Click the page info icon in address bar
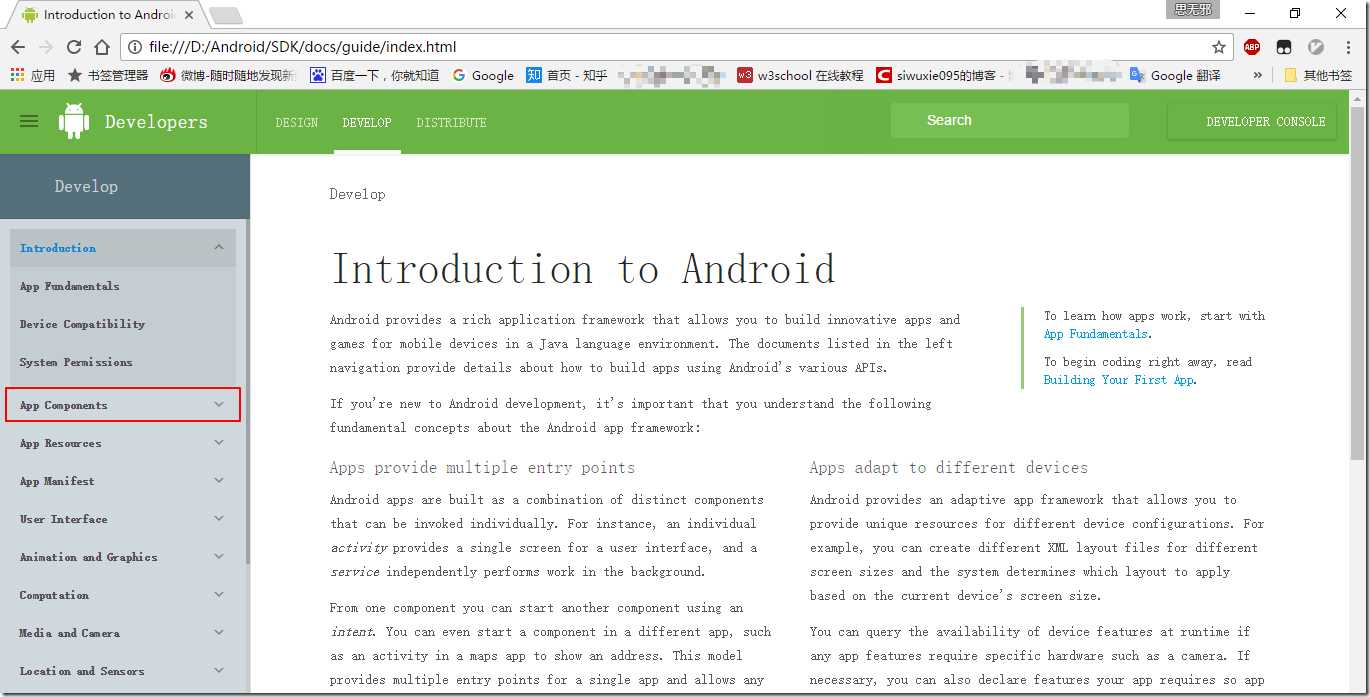 click(135, 47)
